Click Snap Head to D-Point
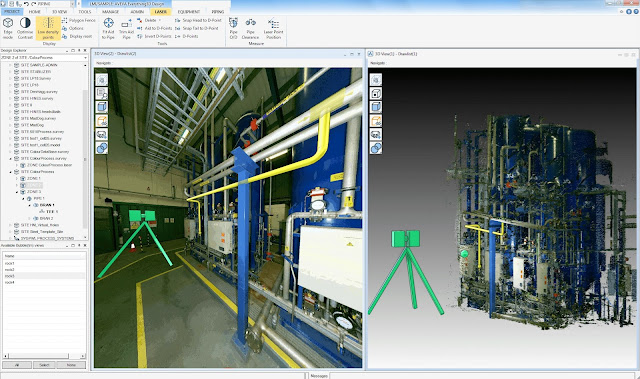Viewport: 640px width, 379px height. tap(198, 20)
